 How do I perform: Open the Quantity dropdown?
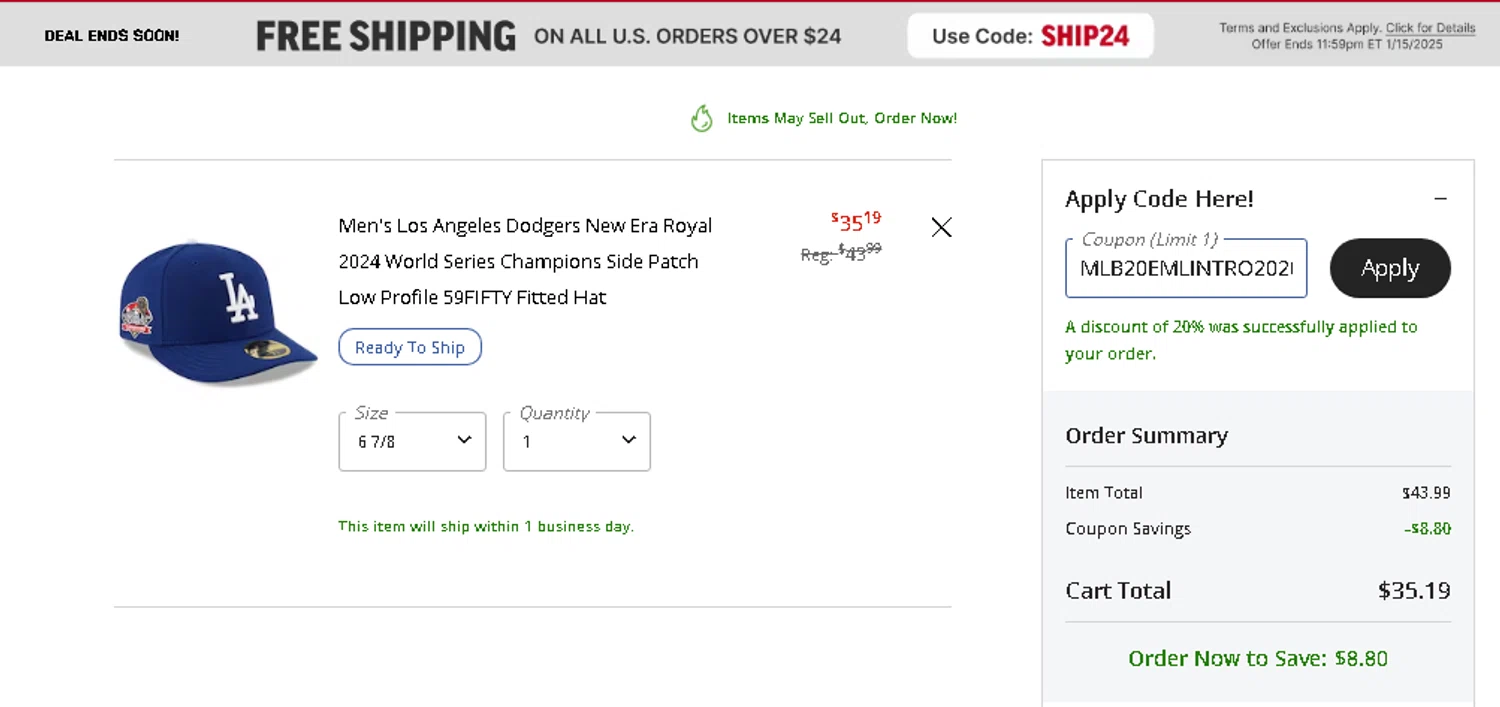pos(577,441)
